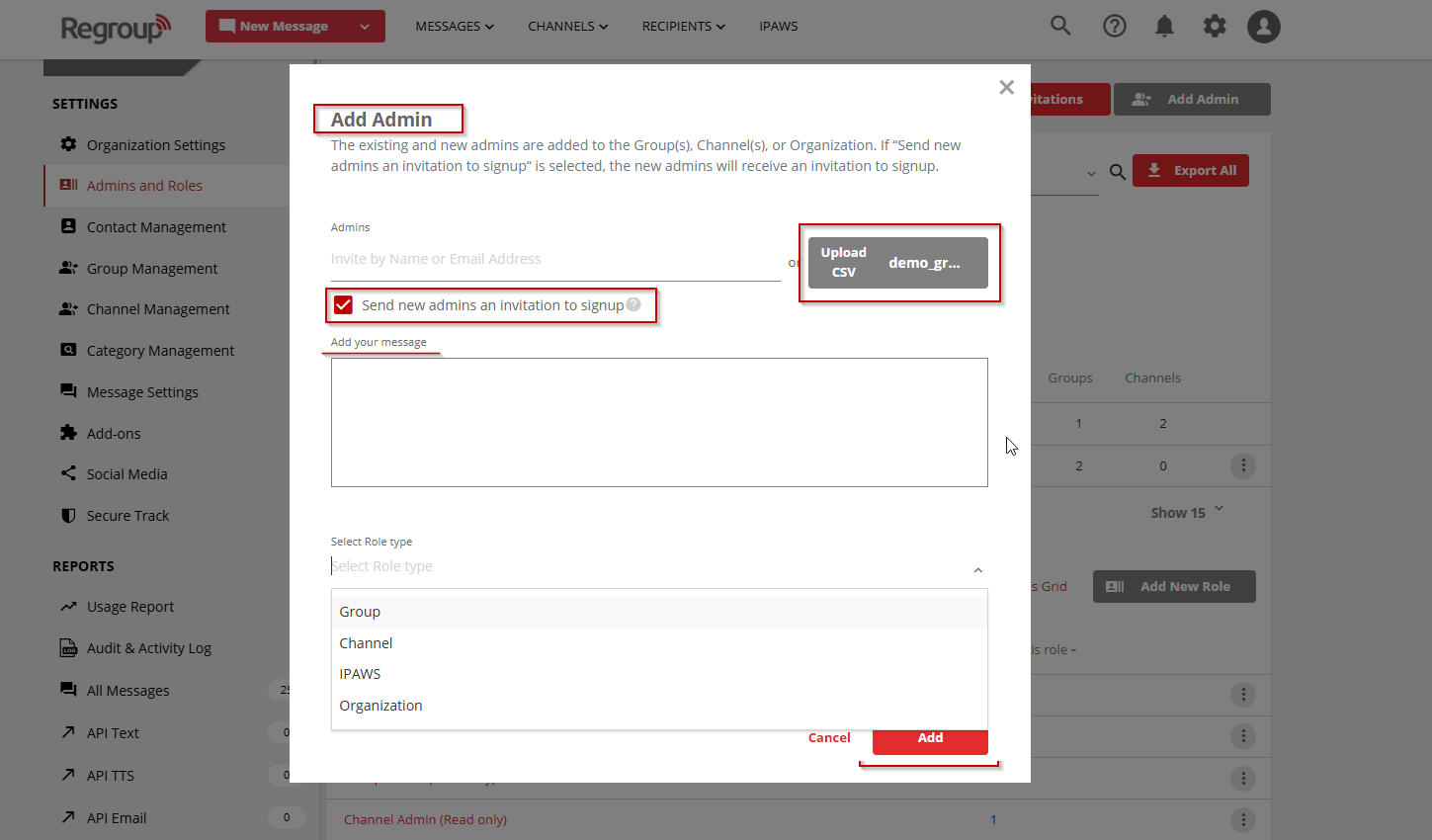Click the Usage Report trend icon

tap(68, 607)
